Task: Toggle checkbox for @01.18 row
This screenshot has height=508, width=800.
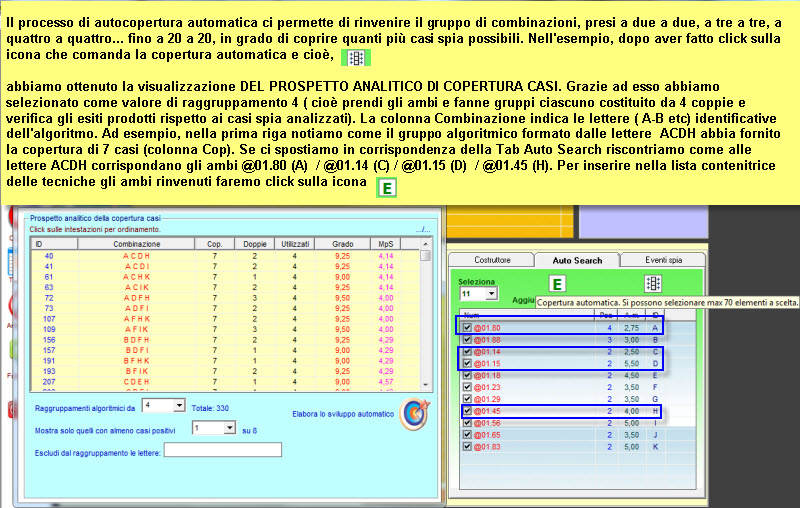Action: (x=467, y=375)
